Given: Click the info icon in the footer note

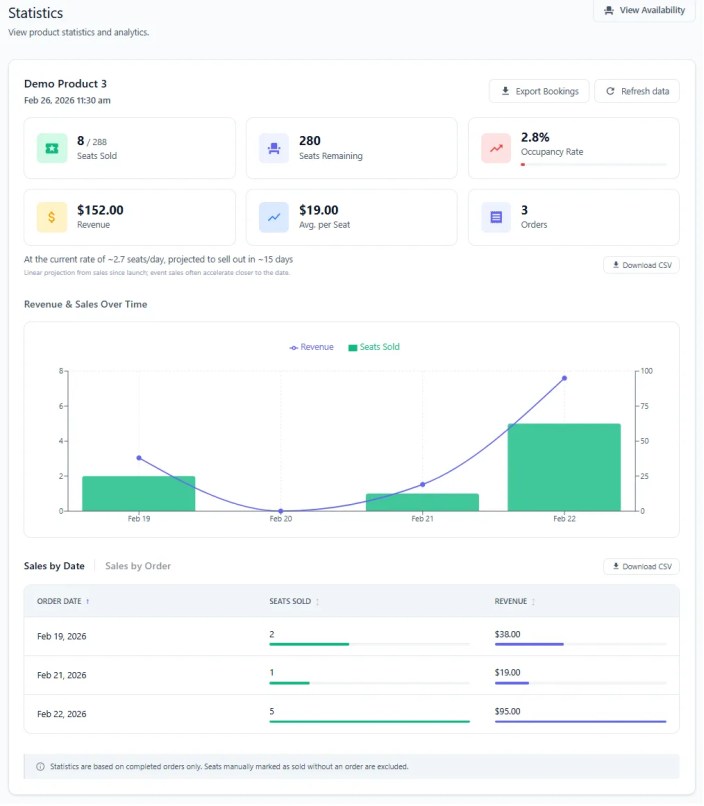Looking at the screenshot, I should pos(40,767).
